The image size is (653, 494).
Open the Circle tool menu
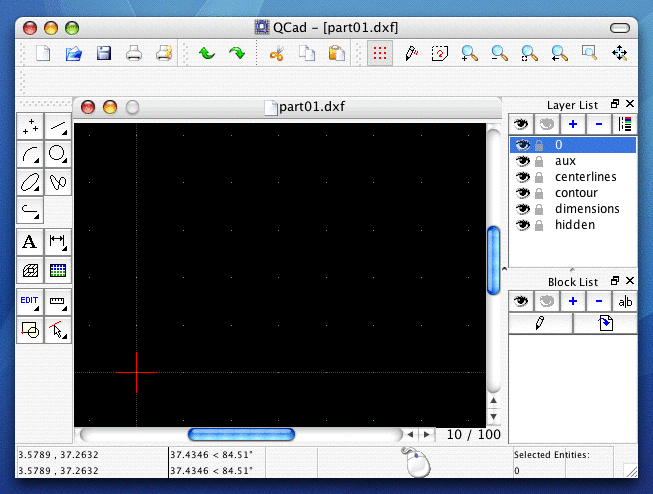pyautogui.click(x=58, y=153)
